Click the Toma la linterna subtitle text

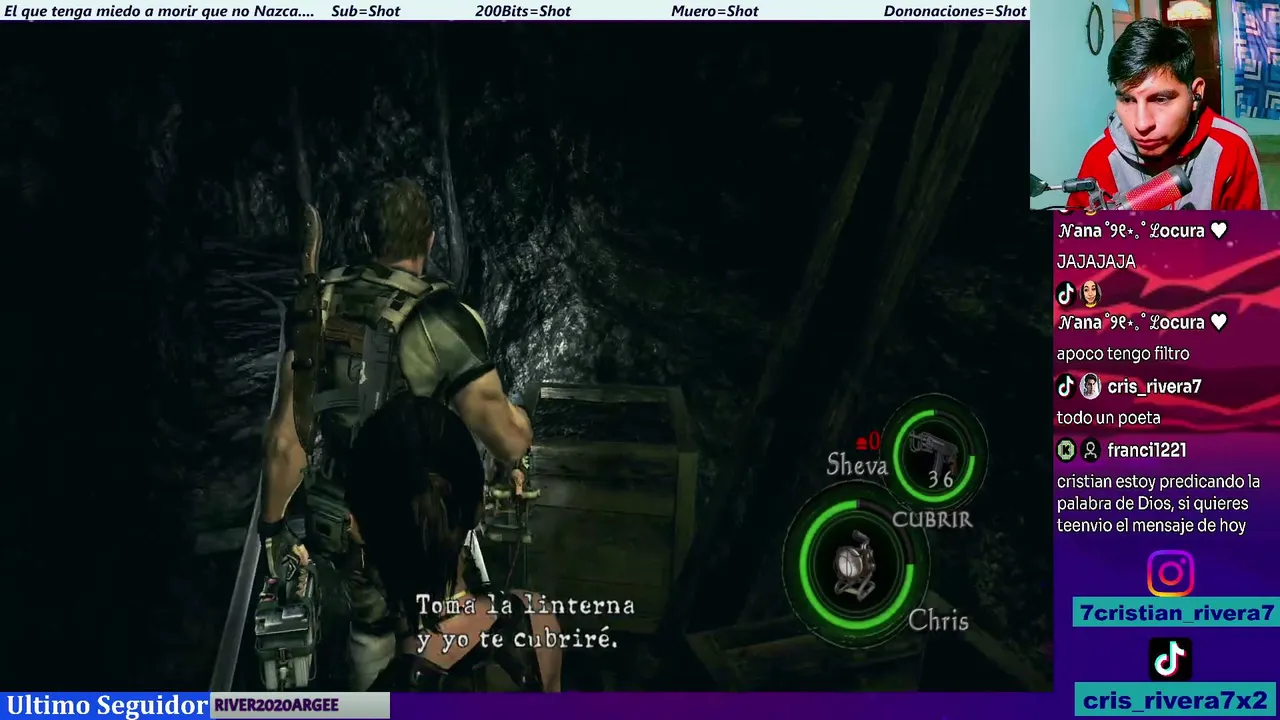525,622
